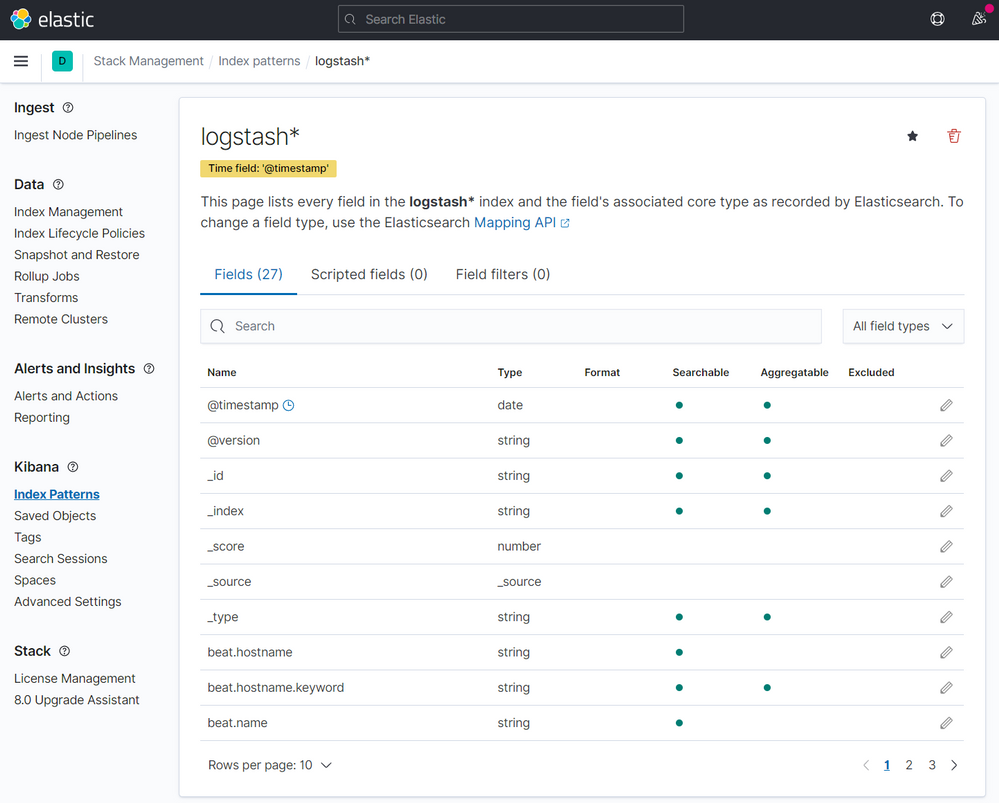999x803 pixels.
Task: Open the Rows per page selector
Action: click(x=270, y=765)
